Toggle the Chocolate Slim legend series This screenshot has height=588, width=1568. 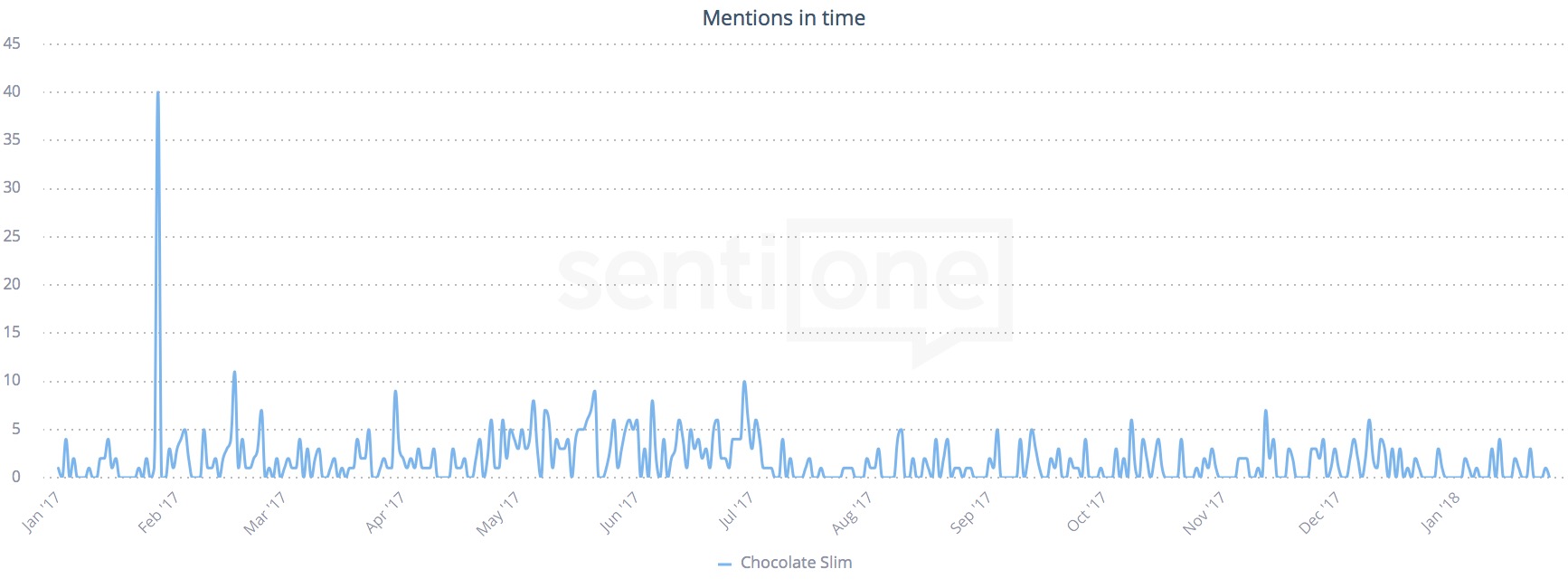click(x=796, y=563)
